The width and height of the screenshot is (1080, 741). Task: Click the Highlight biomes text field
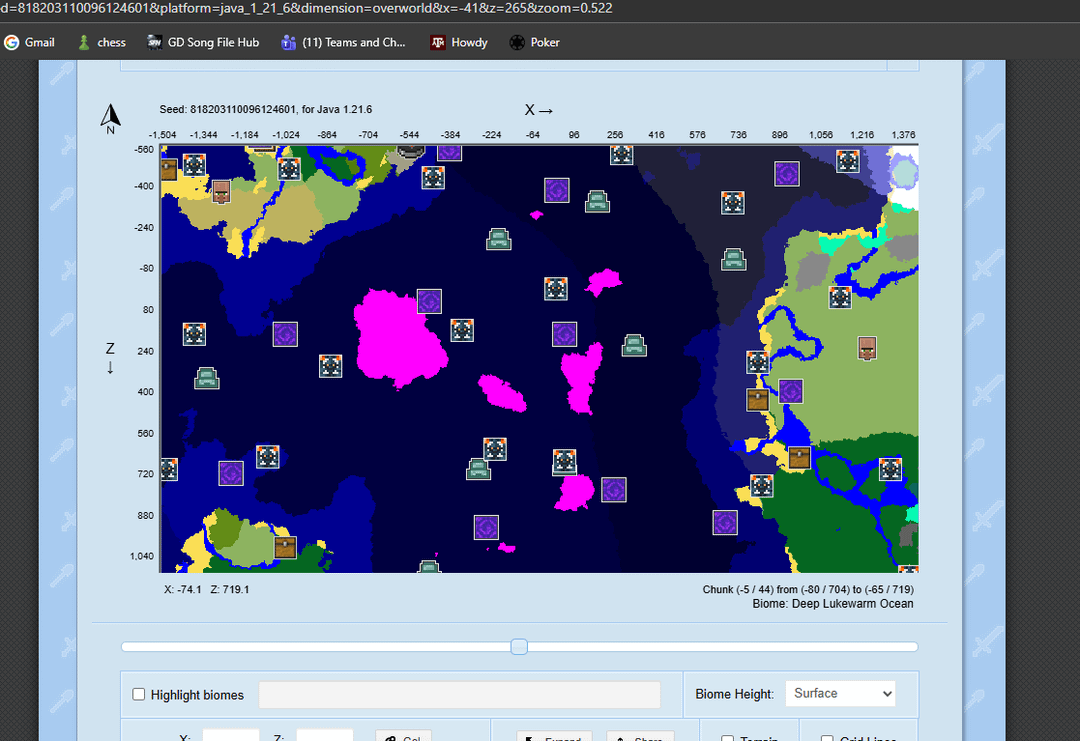click(x=459, y=695)
